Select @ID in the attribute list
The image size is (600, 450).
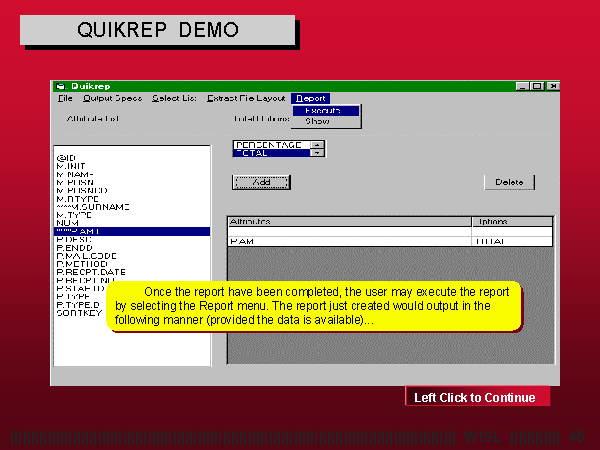(x=66, y=158)
